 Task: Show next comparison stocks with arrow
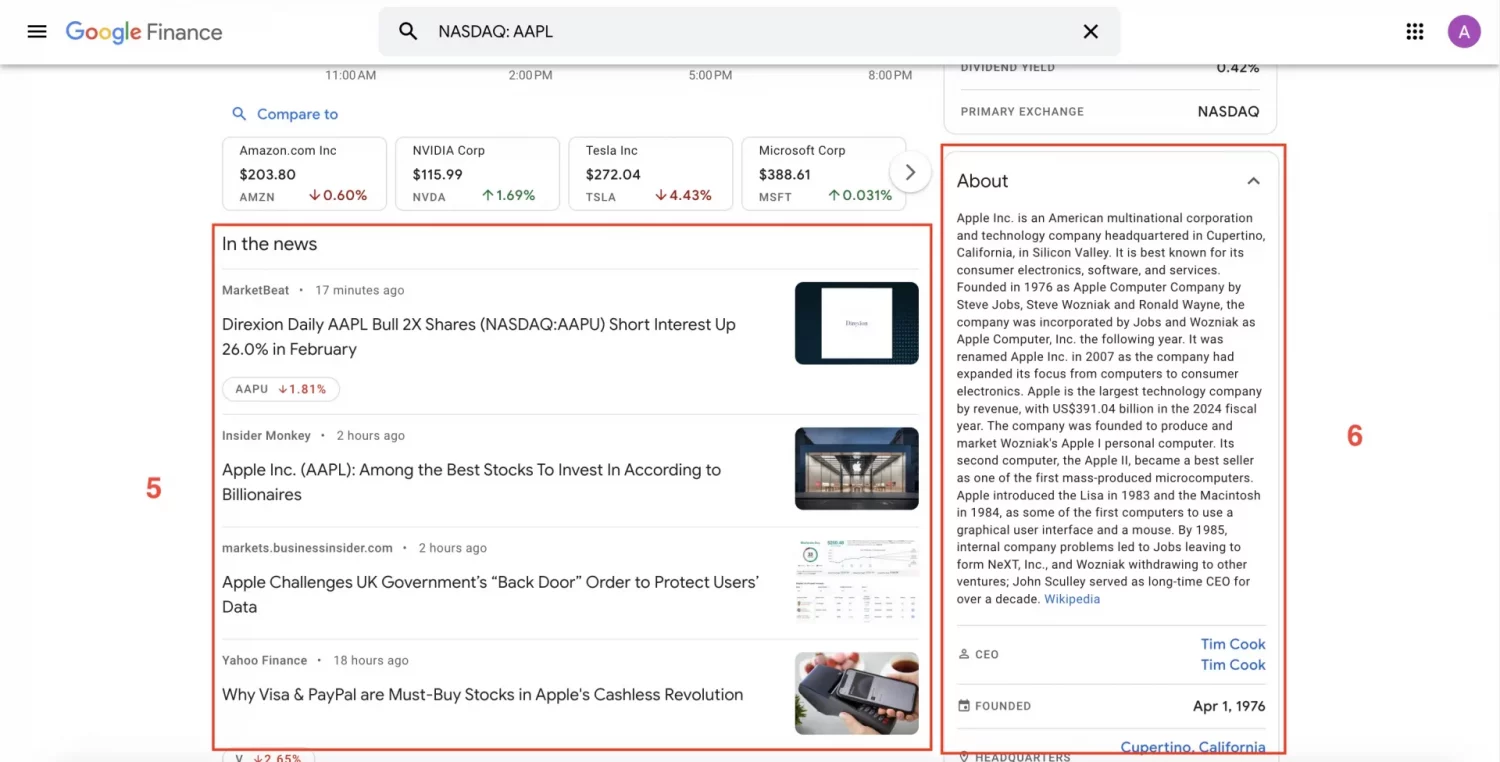click(x=910, y=172)
